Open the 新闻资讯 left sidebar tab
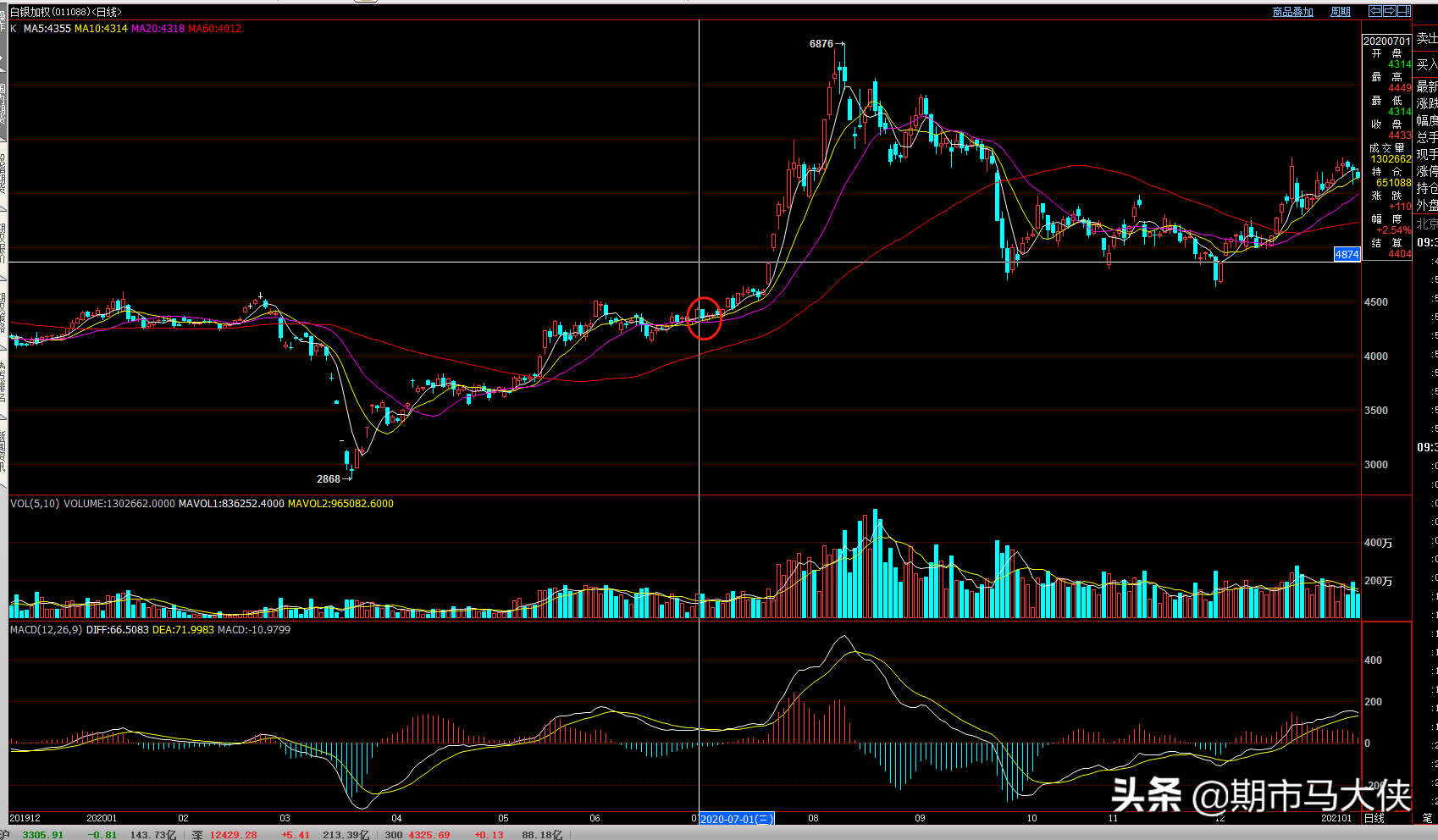This screenshot has width=1438, height=840. (3, 451)
